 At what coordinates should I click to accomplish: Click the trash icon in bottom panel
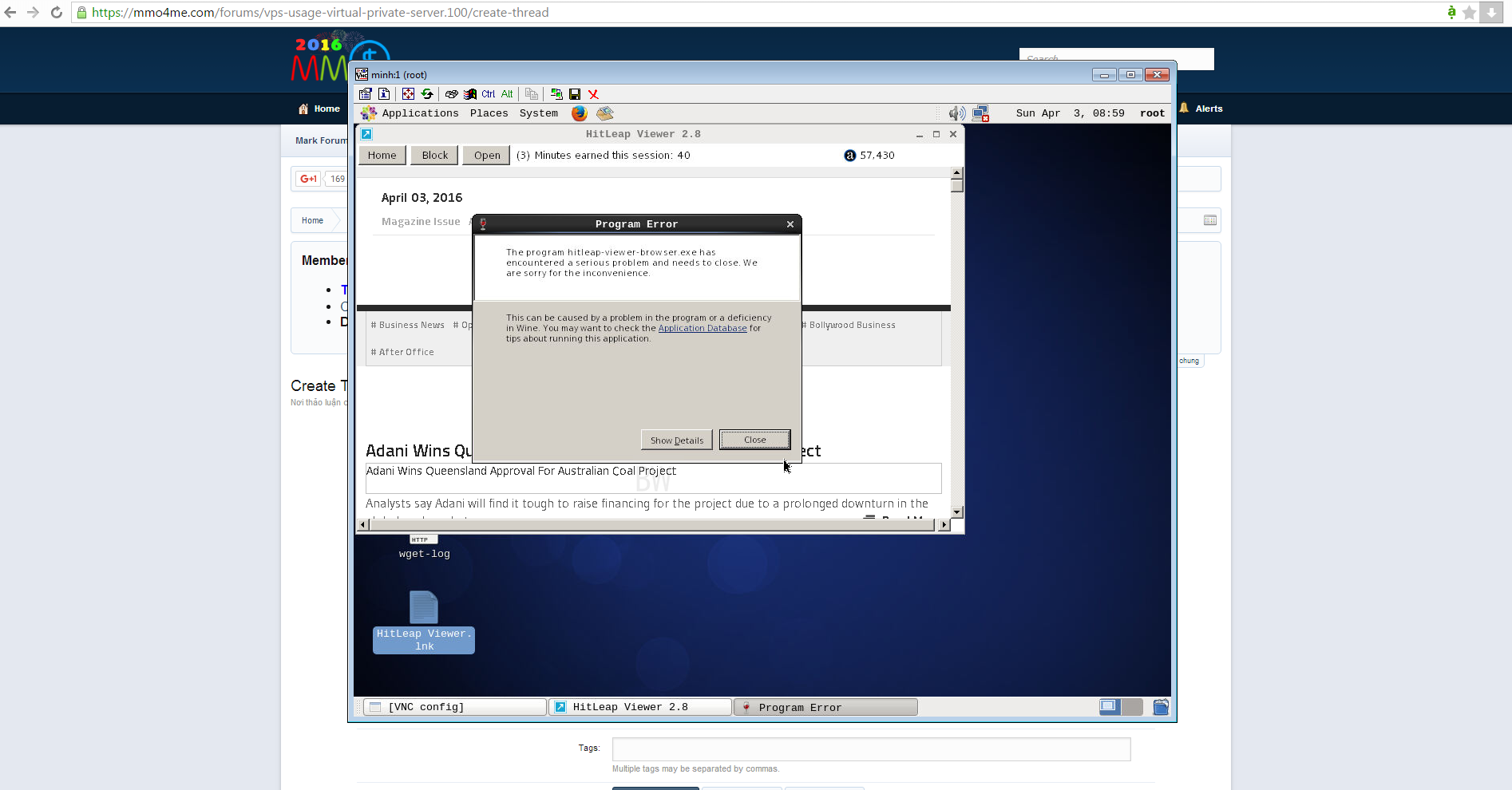[x=1161, y=707]
